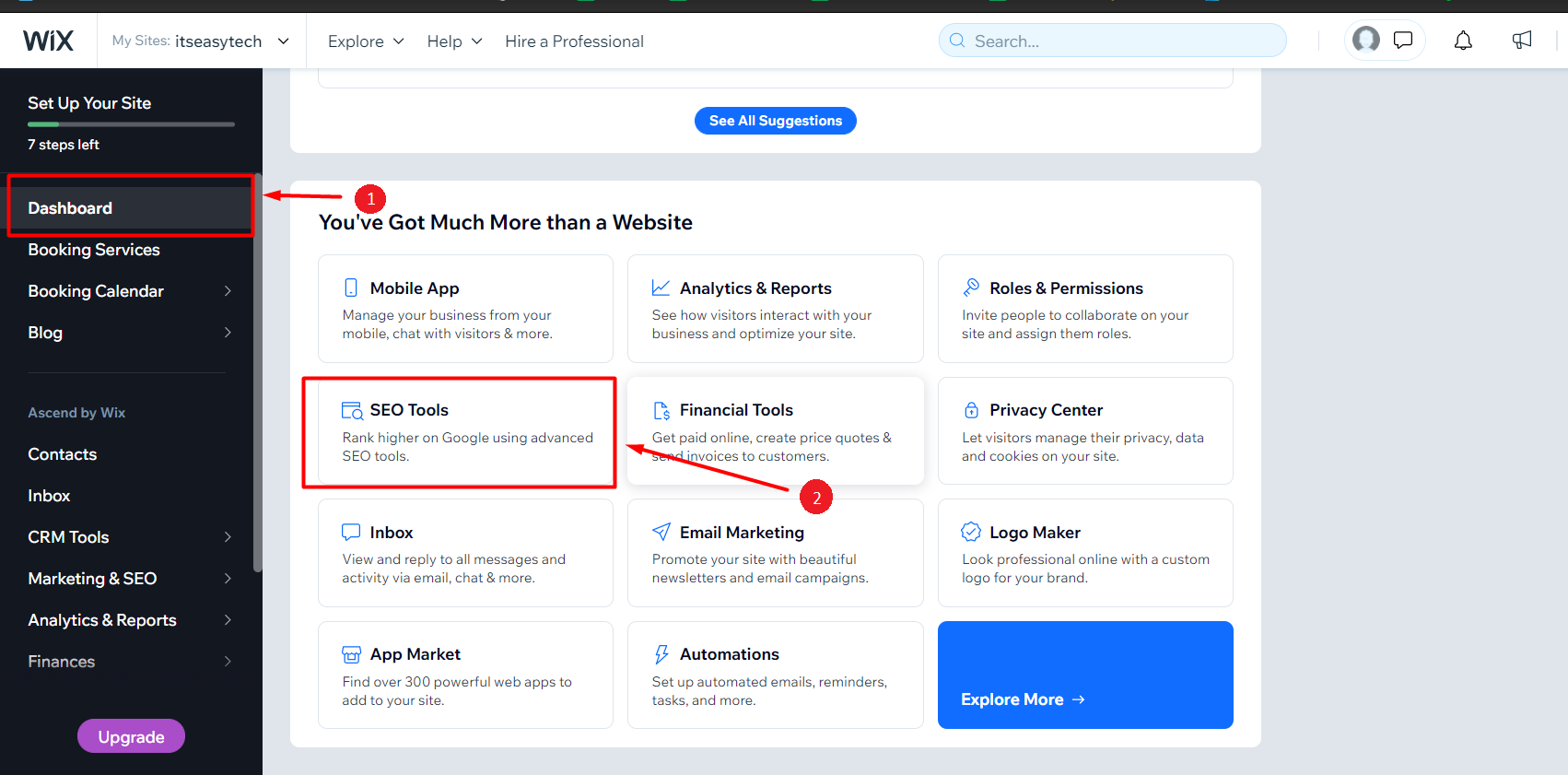The image size is (1568, 775).
Task: Open the My Sites itseasytech dropdown
Action: (201, 41)
